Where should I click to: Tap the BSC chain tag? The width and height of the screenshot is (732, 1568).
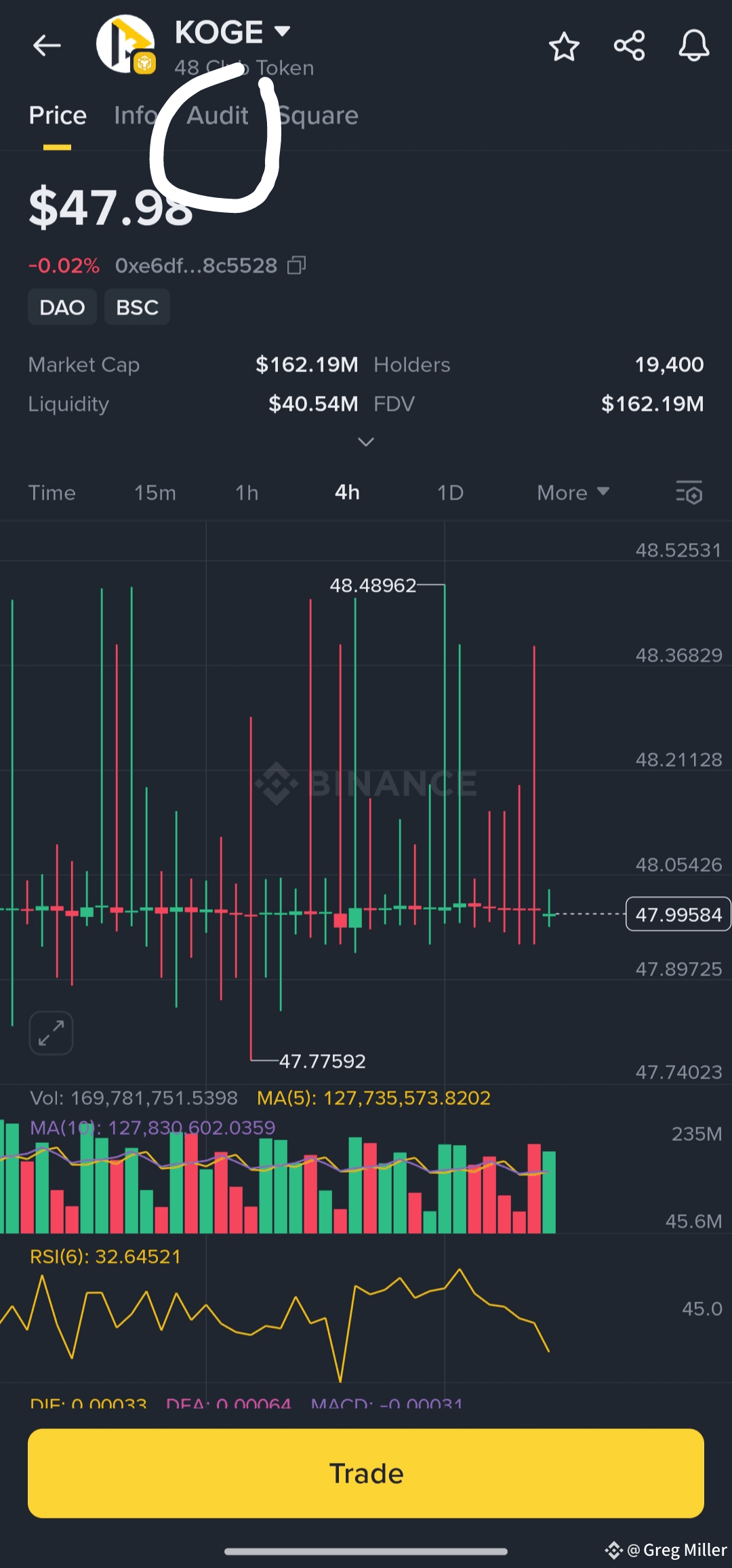(137, 307)
